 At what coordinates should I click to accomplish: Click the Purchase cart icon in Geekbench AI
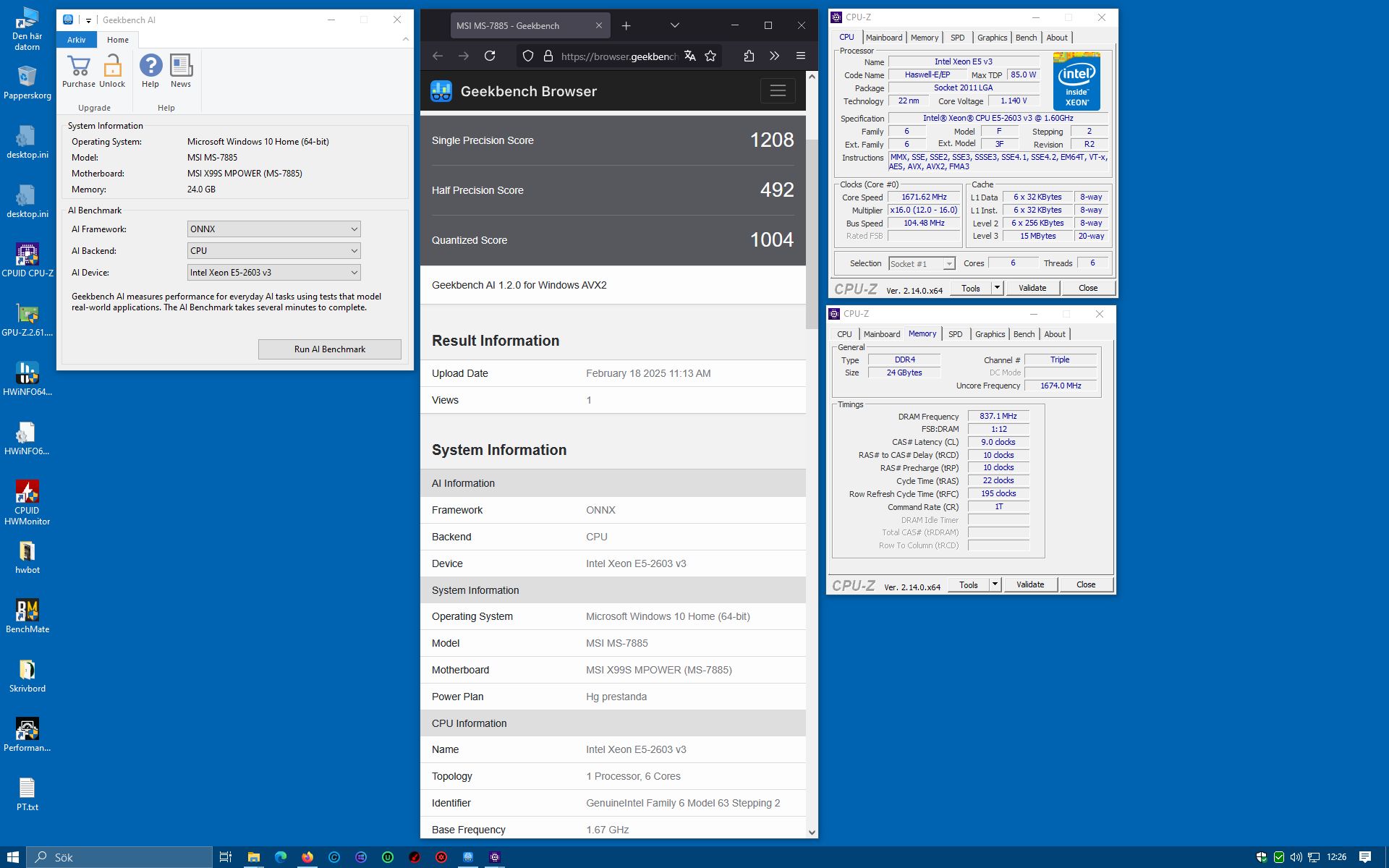[x=78, y=67]
